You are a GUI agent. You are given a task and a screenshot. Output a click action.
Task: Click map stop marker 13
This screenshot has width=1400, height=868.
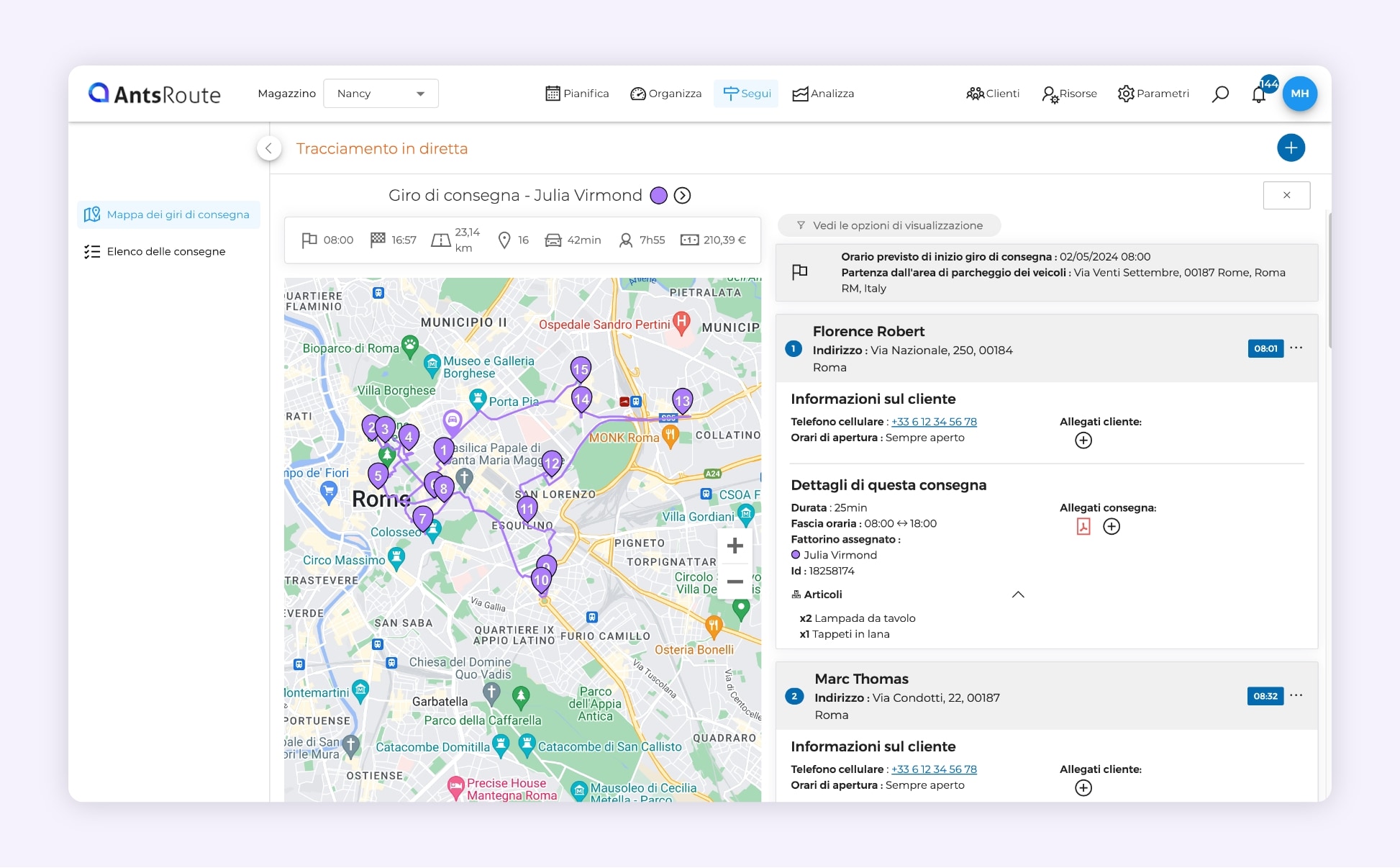click(x=682, y=400)
